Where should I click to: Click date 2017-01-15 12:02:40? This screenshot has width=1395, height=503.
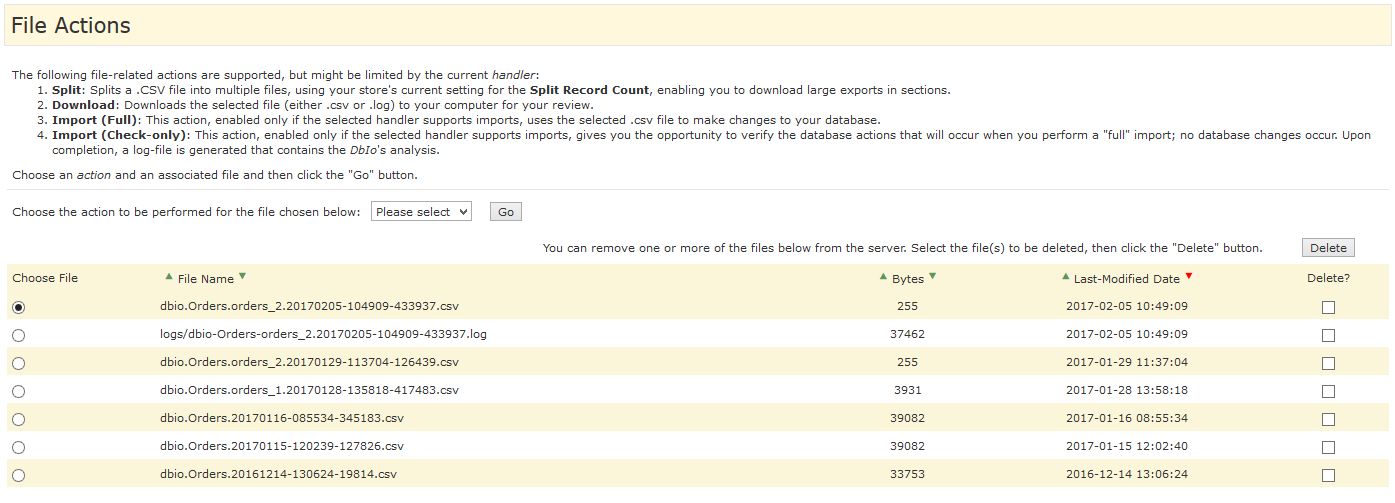(x=1127, y=446)
